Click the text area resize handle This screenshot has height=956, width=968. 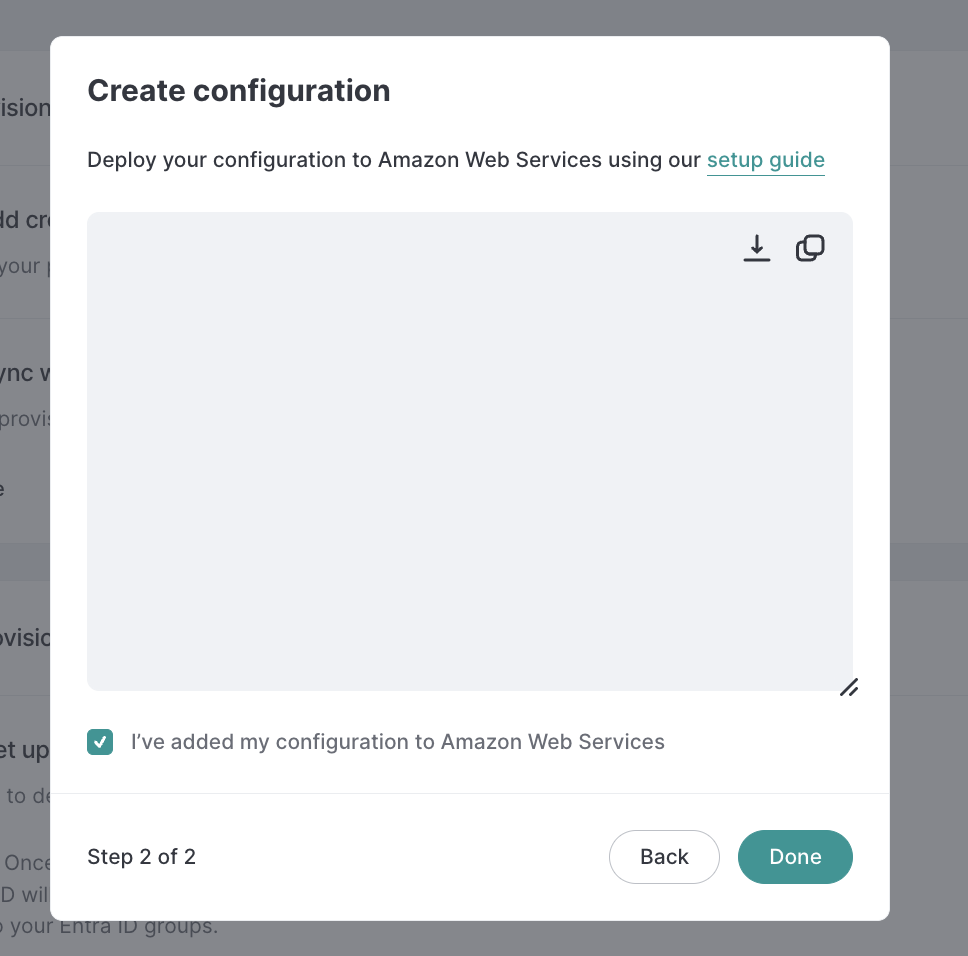click(849, 687)
